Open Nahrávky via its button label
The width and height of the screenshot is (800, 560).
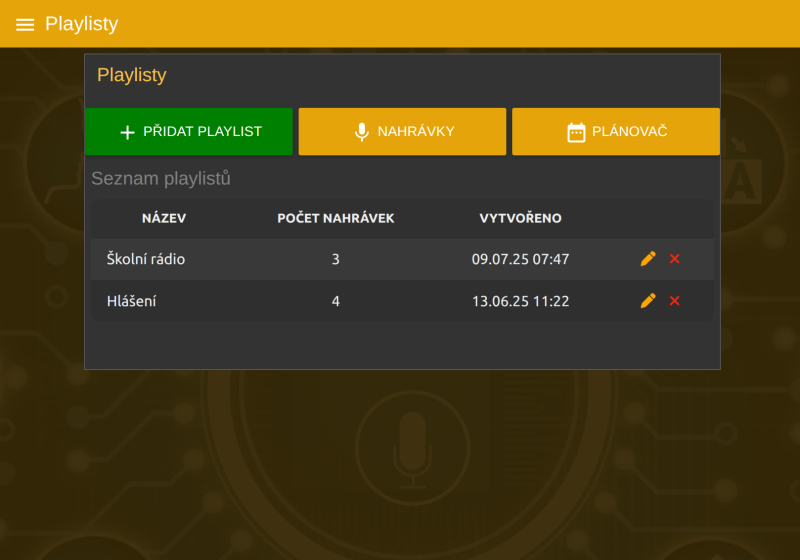pos(416,132)
